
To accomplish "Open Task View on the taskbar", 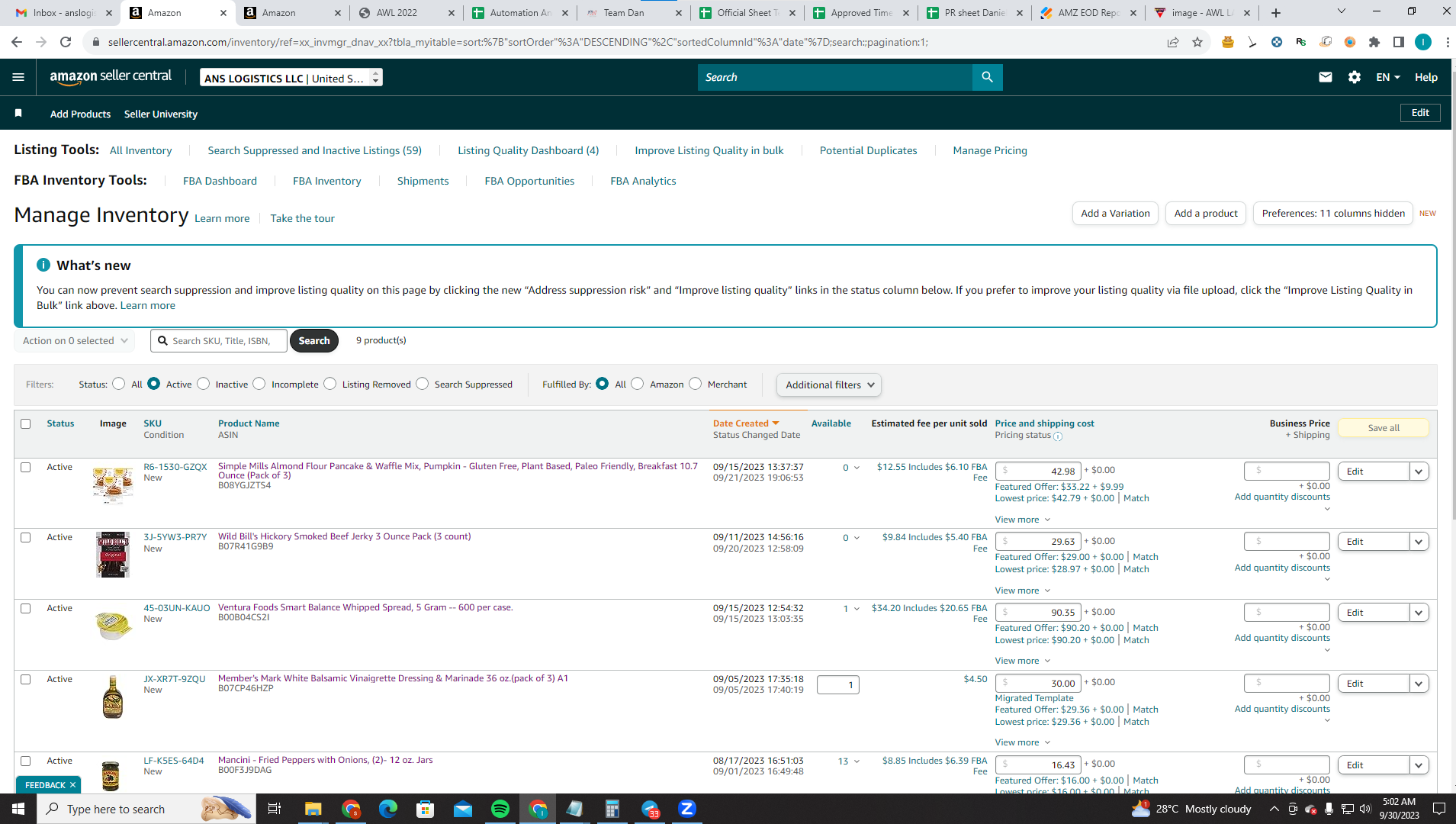I will pos(275,809).
